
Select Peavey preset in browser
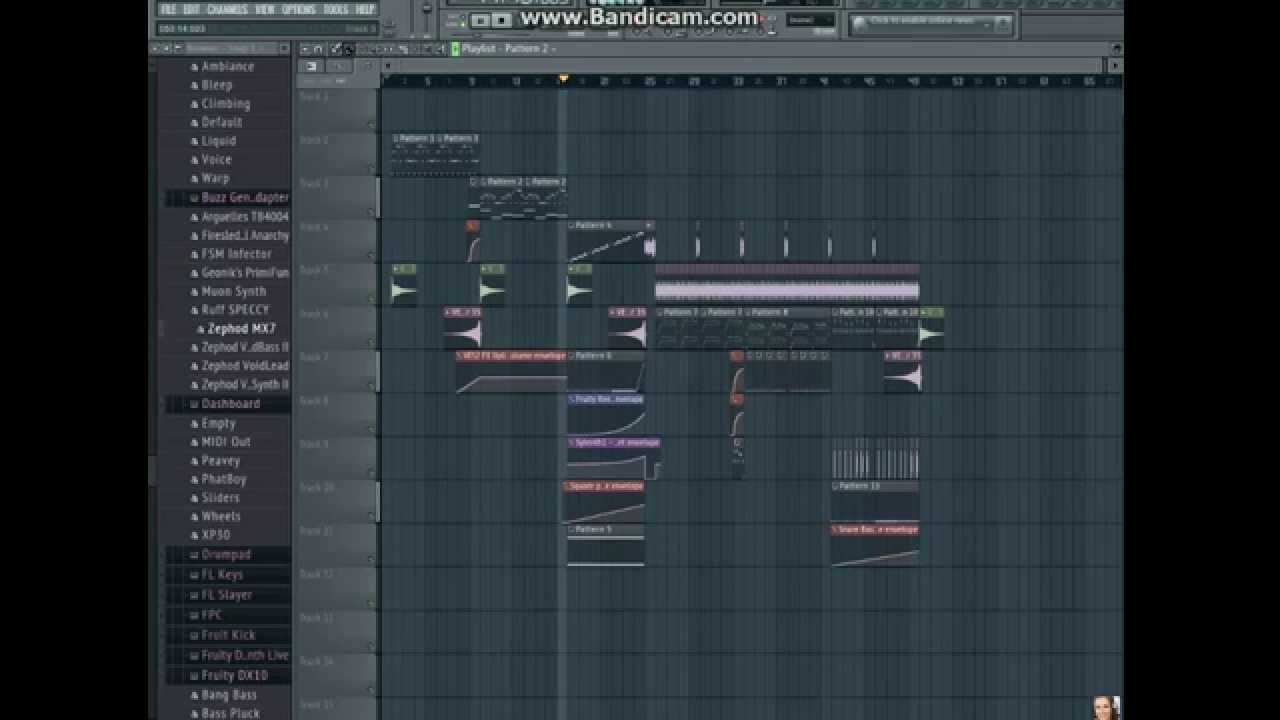coord(220,461)
